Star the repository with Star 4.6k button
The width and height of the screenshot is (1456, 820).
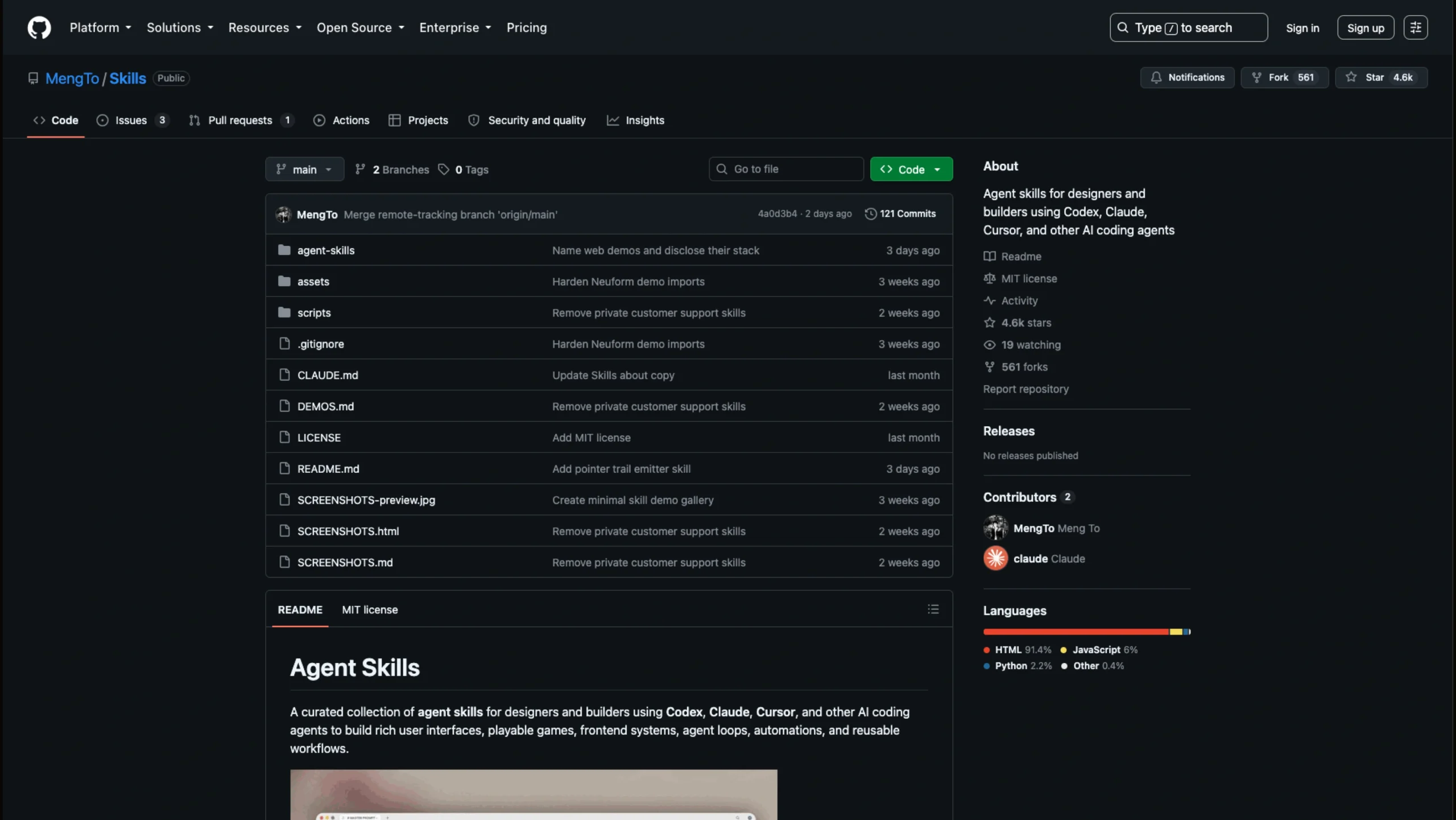(1381, 77)
